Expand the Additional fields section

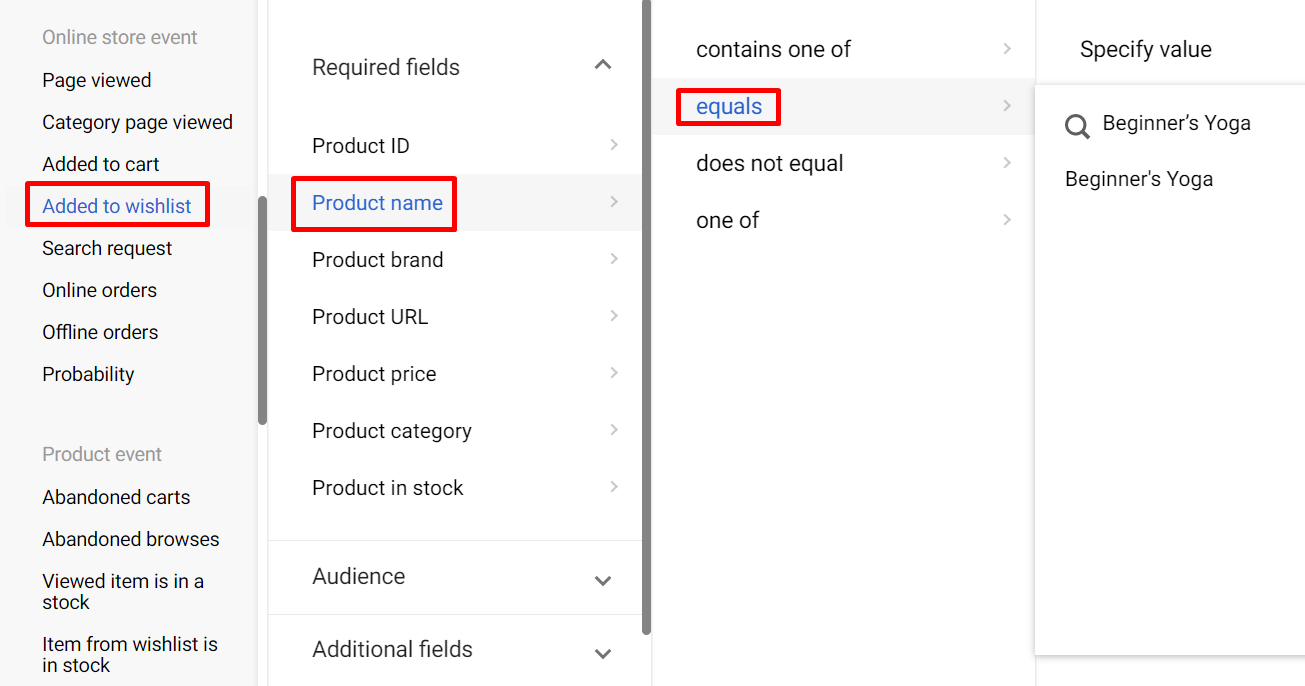tap(602, 653)
